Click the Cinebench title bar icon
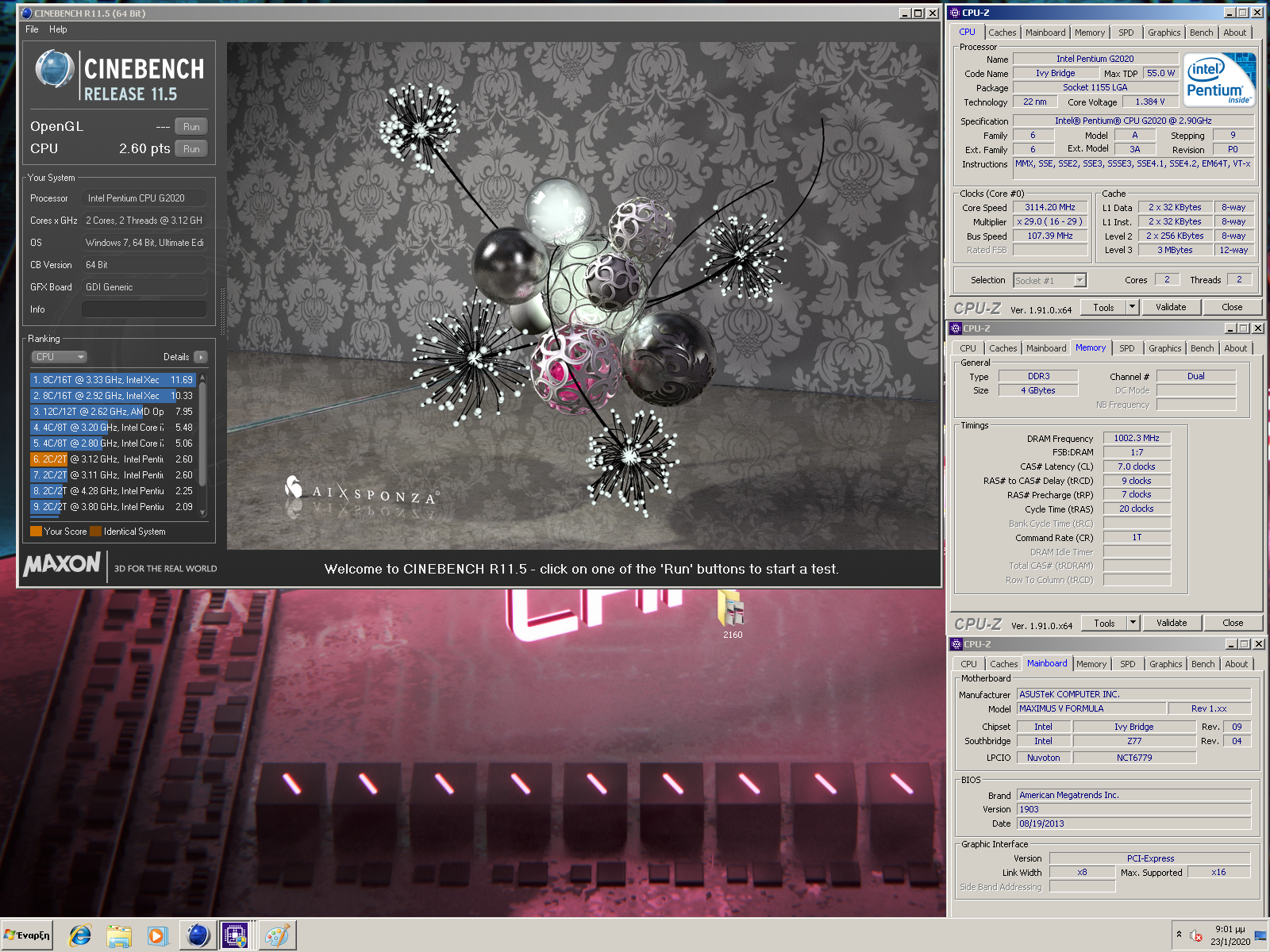 coord(26,13)
